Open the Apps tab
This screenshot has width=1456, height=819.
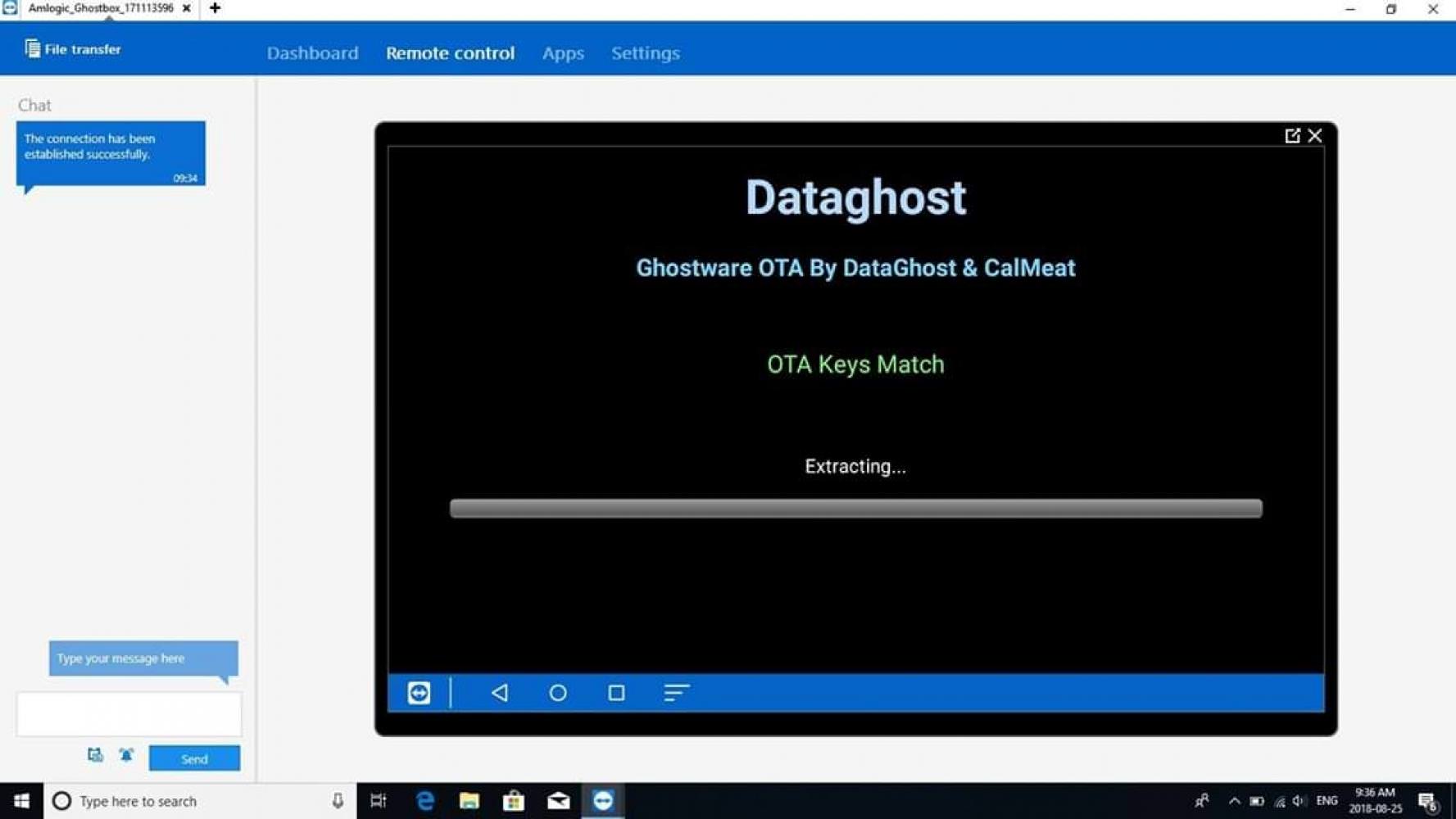[563, 53]
